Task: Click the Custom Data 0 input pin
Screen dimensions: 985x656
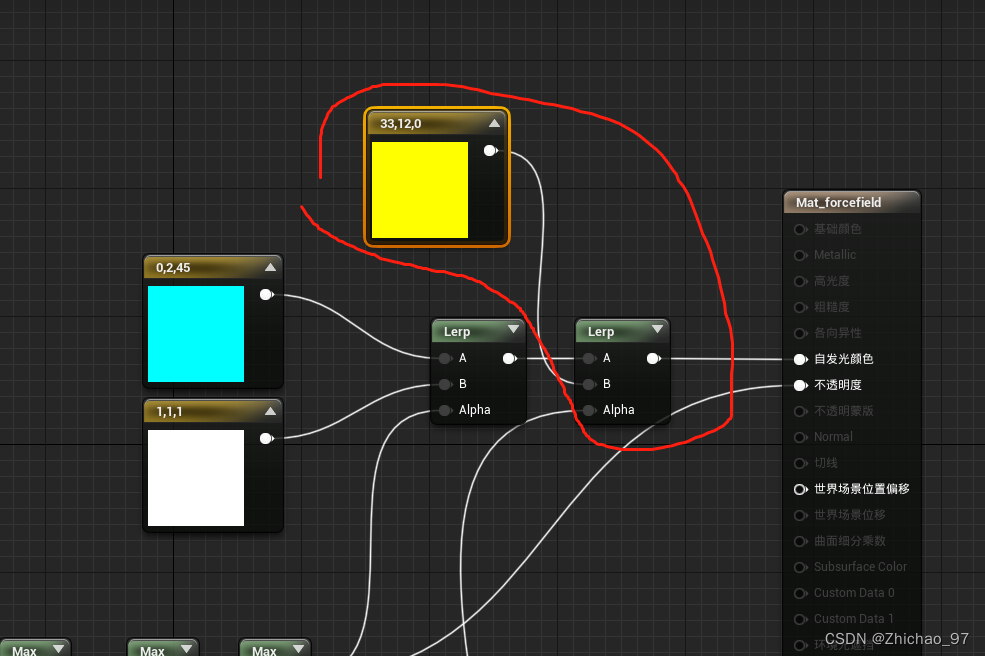Action: click(800, 593)
